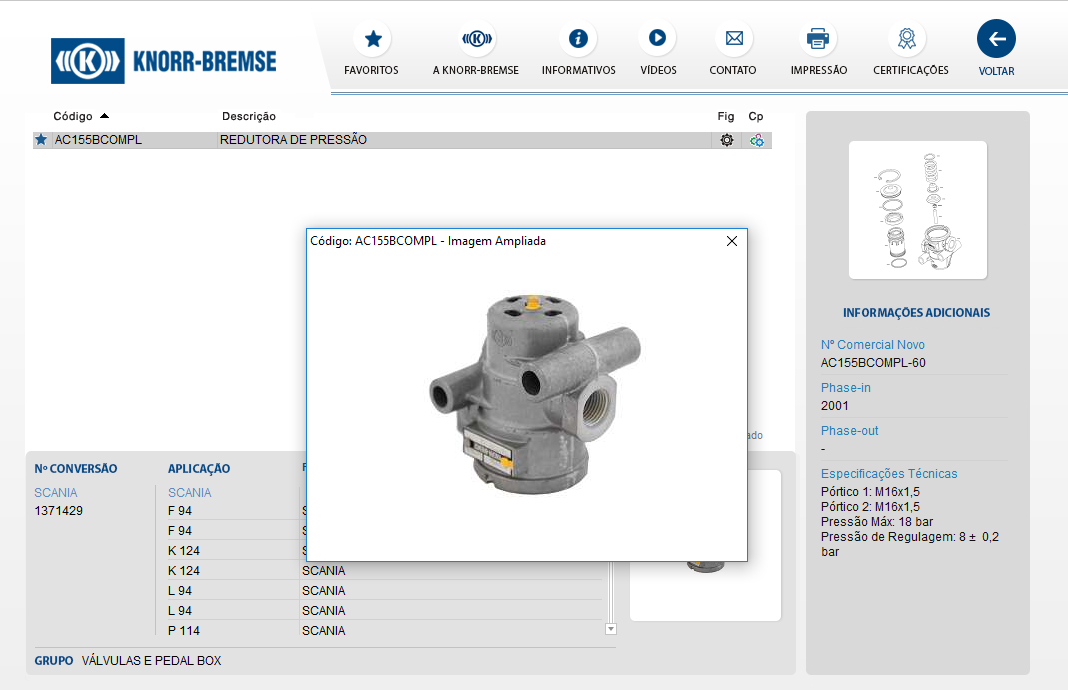The width and height of the screenshot is (1068, 690).
Task: Select the REDUTORA DE PRESSÃO row
Action: (x=293, y=140)
